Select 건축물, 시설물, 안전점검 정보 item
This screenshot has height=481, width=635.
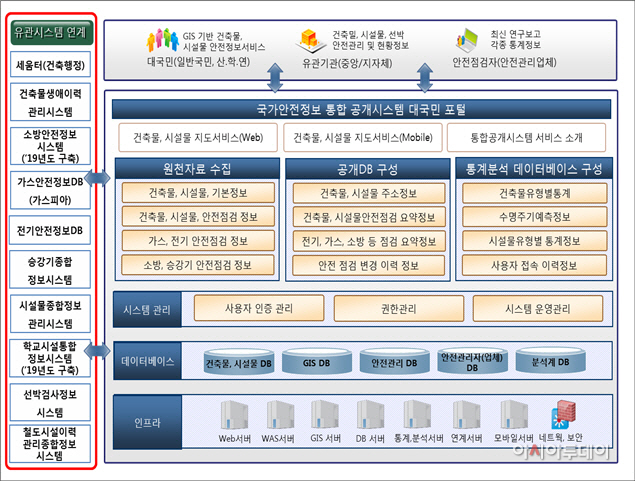click(198, 217)
